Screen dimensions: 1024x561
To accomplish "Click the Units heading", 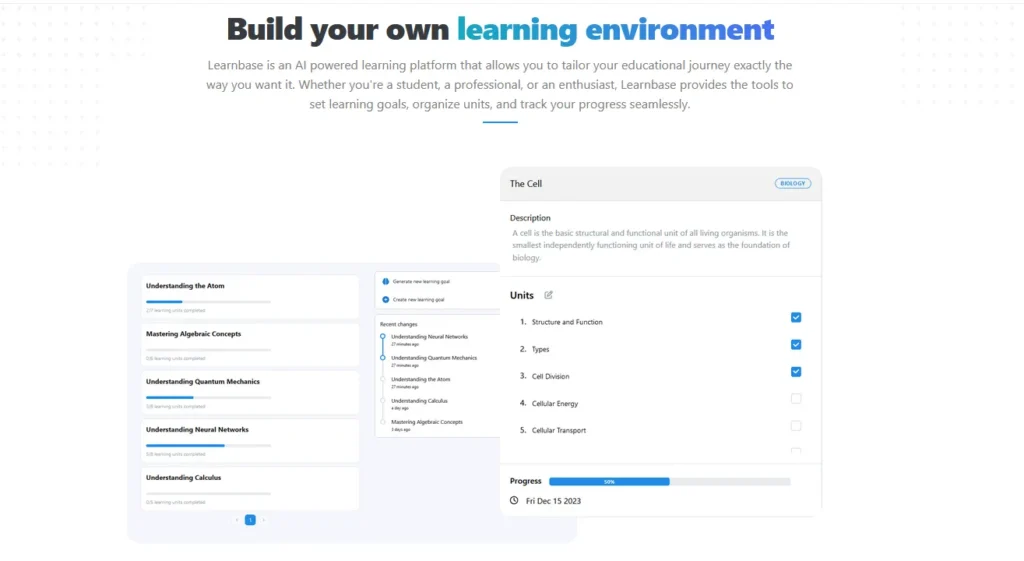I will tap(521, 295).
